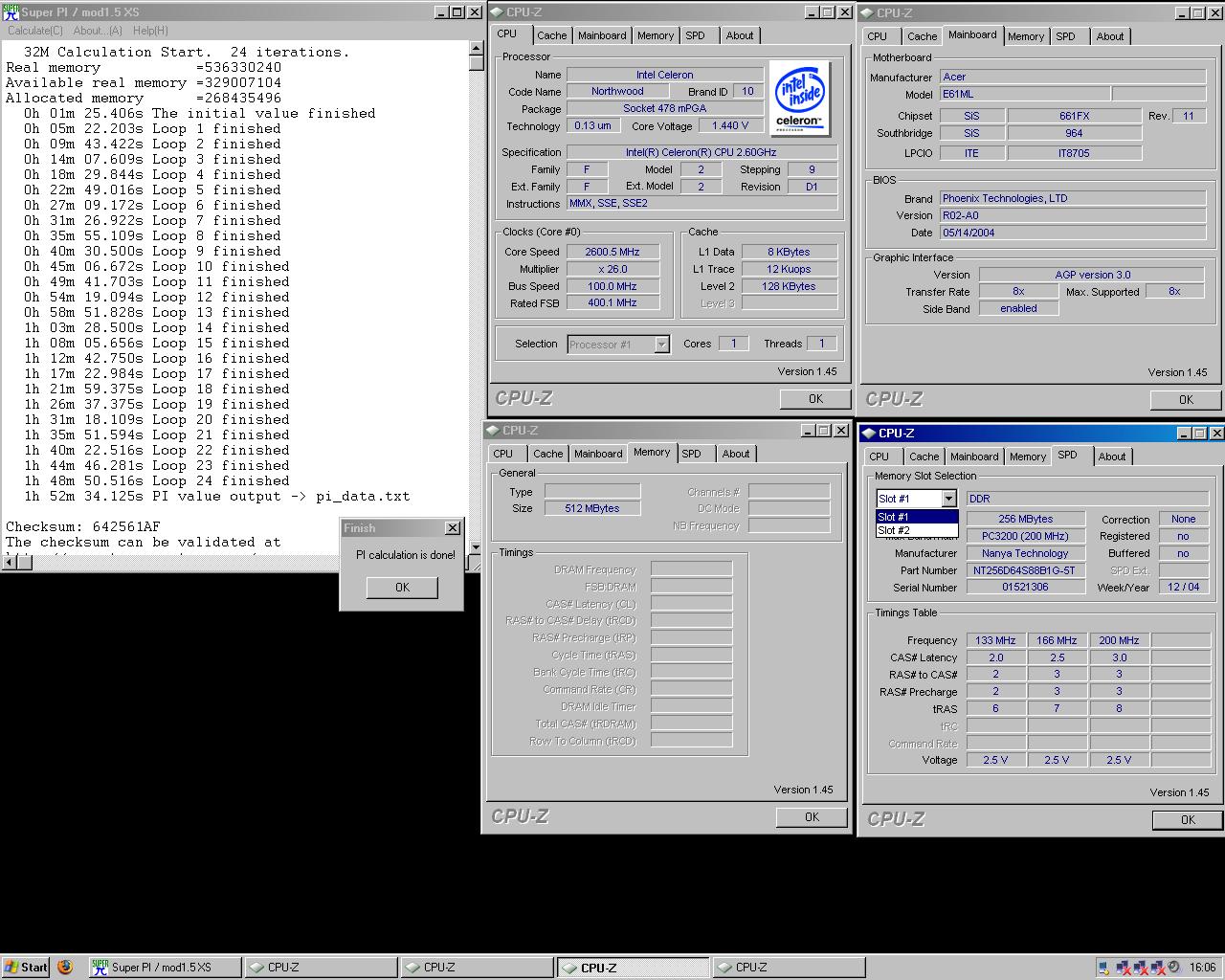This screenshot has height=980, width=1225.
Task: Click the volume speaker tray icon
Action: [x=1173, y=968]
